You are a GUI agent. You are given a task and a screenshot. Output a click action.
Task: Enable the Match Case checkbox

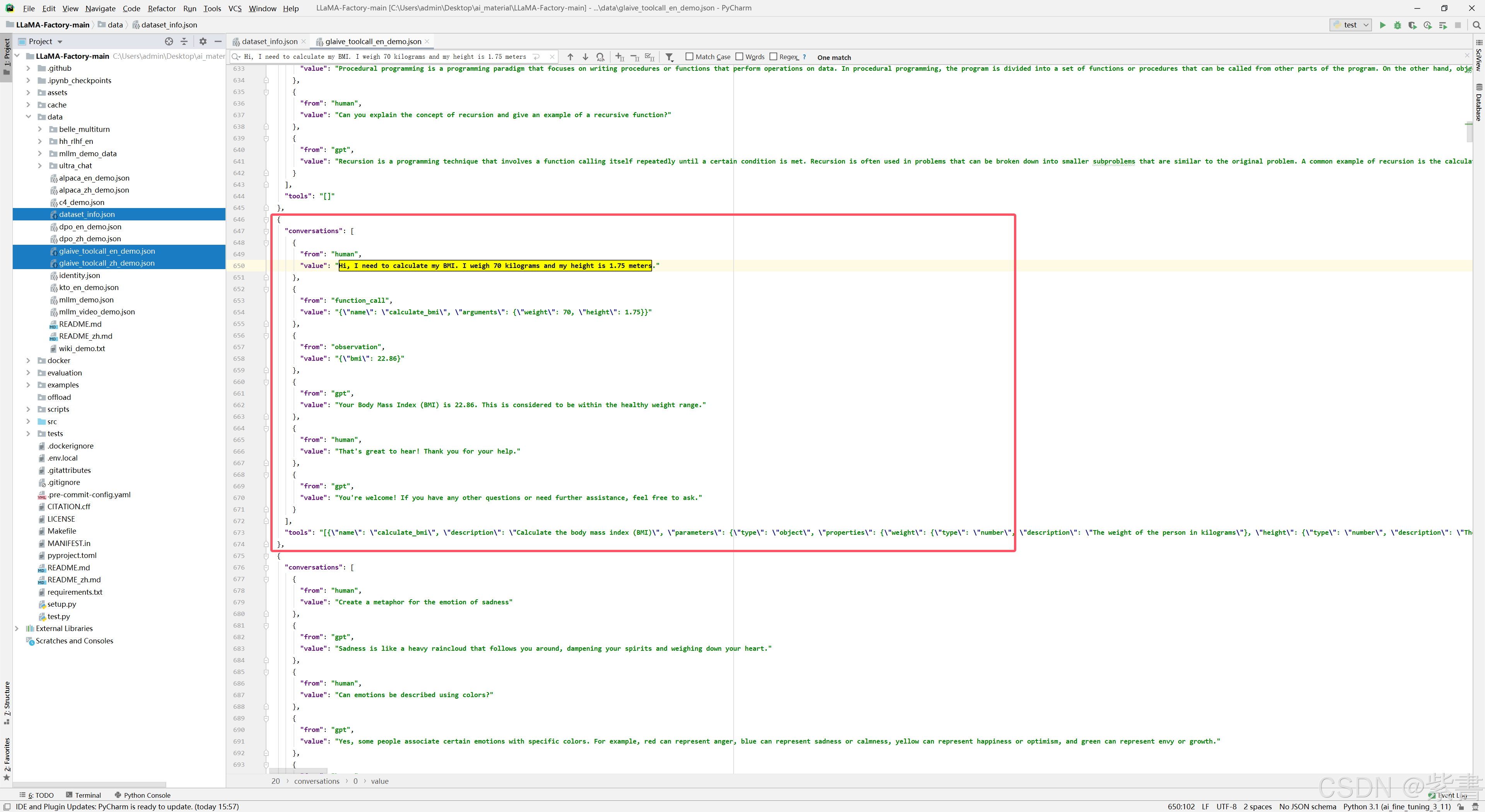[x=689, y=56]
